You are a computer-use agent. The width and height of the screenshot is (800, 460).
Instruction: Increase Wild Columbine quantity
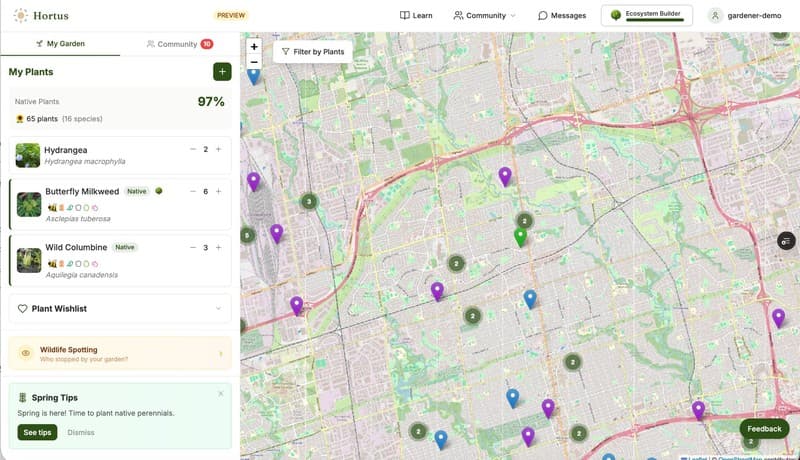[218, 247]
